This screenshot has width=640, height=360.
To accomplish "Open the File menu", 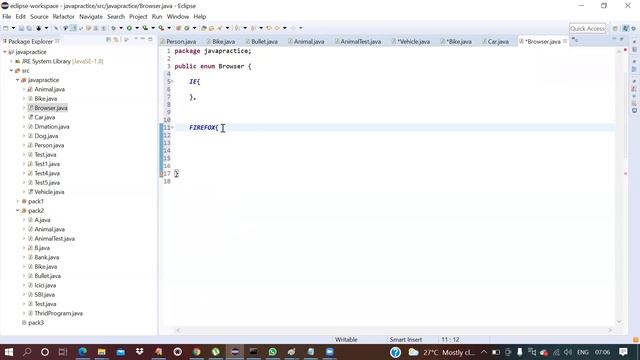I will point(7,17).
